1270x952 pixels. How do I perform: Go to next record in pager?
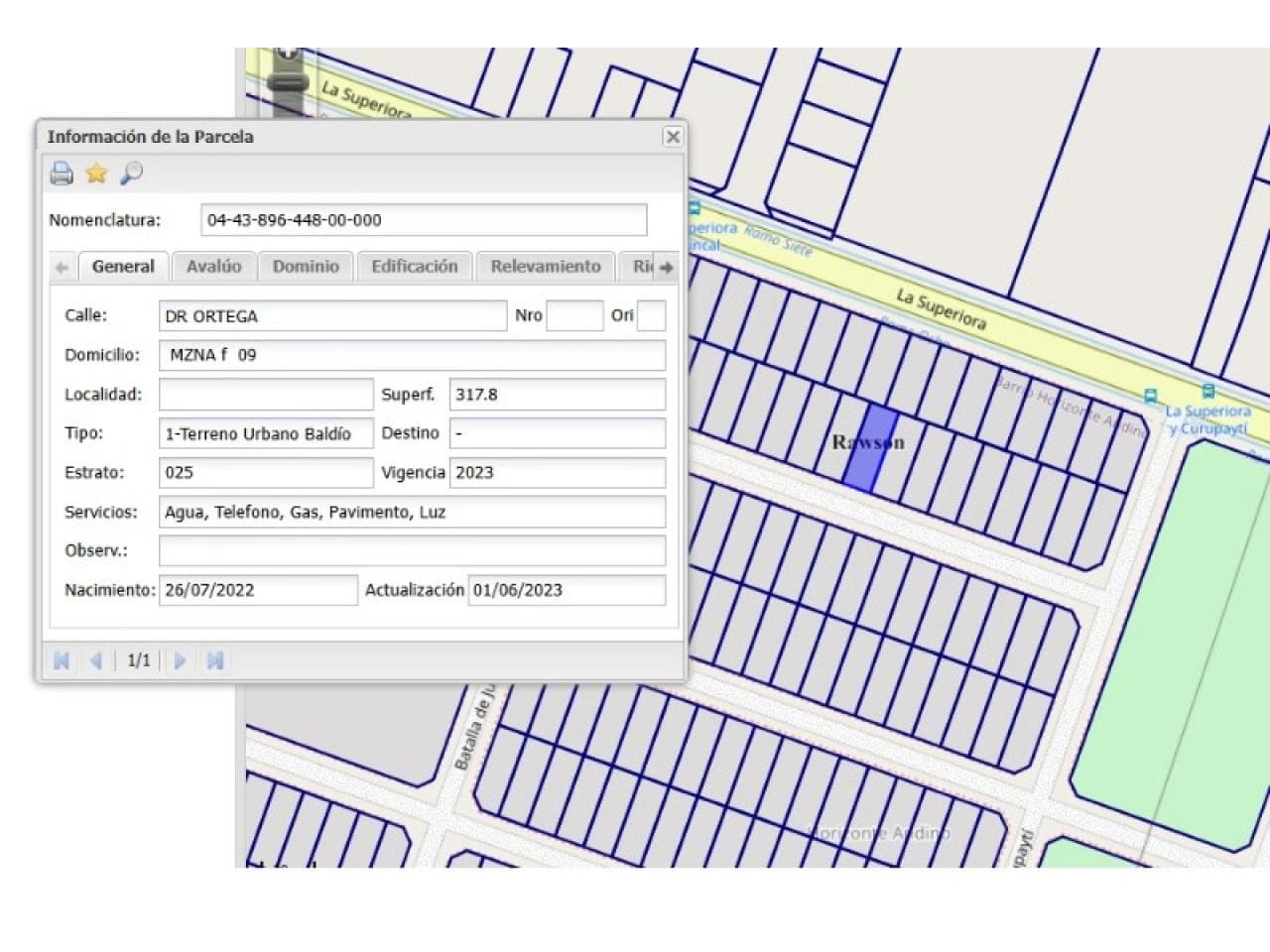[180, 660]
